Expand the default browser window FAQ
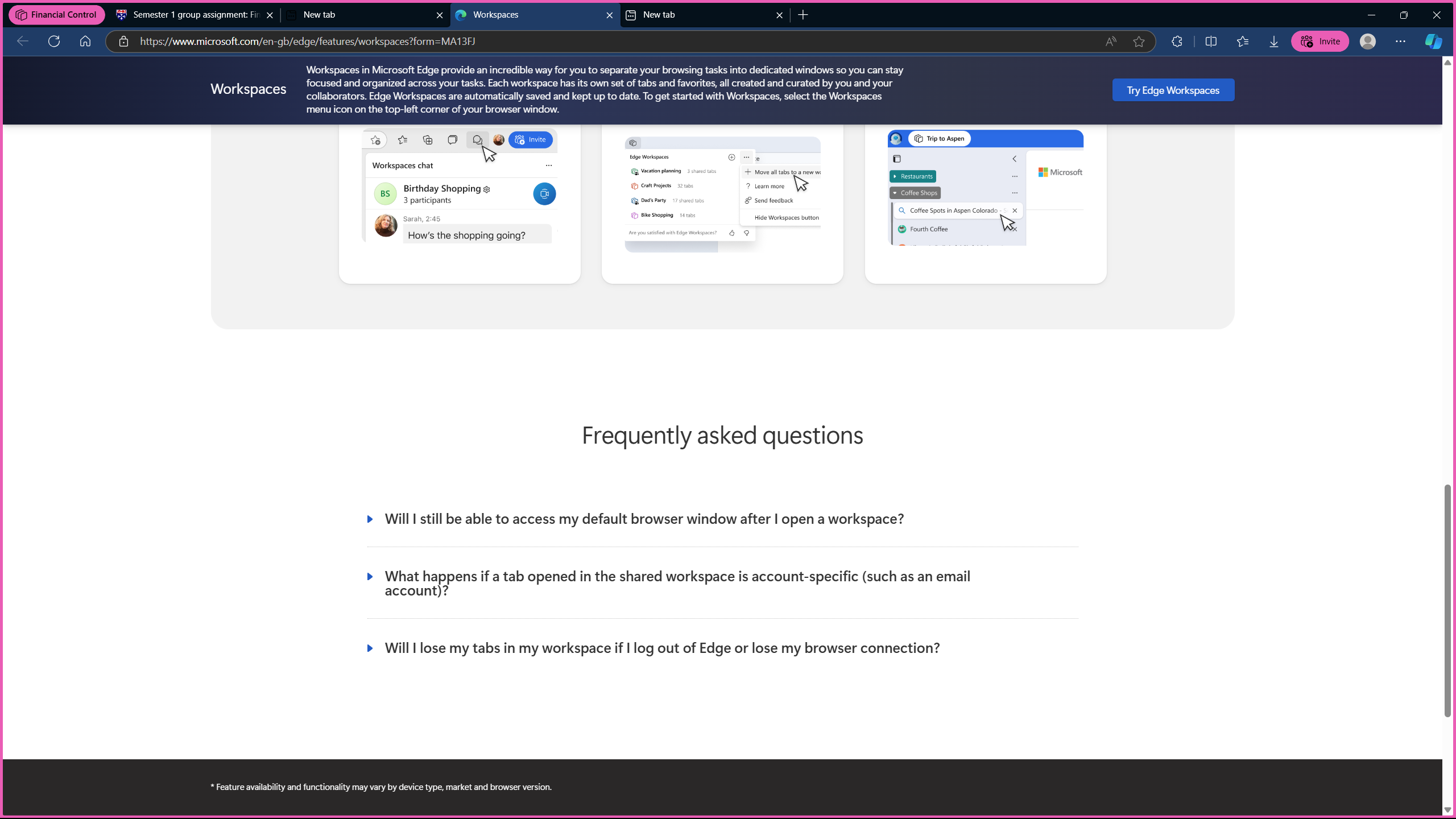The width and height of the screenshot is (1456, 819). [x=644, y=519]
